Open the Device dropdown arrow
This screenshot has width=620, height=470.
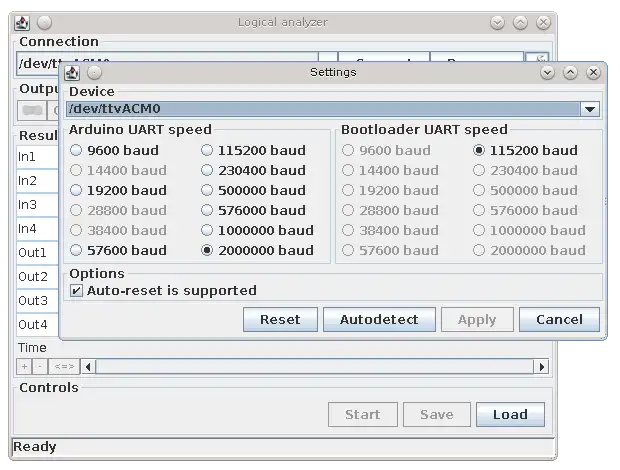(590, 109)
